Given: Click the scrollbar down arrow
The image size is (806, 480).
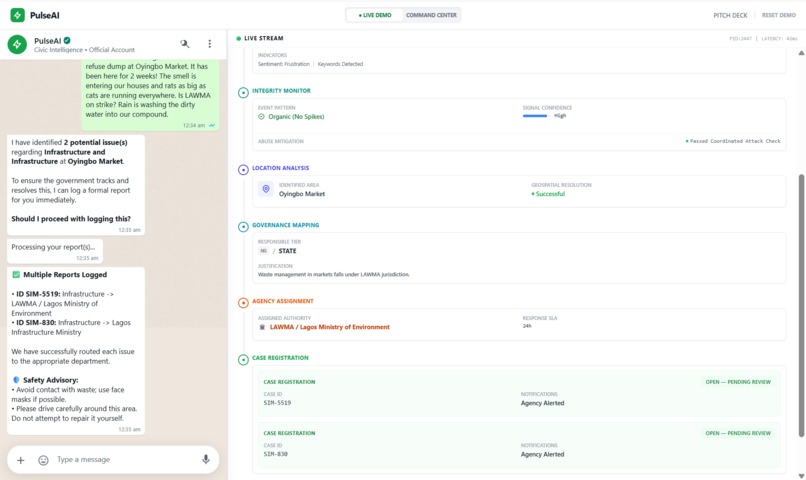Looking at the screenshot, I should pos(801,476).
